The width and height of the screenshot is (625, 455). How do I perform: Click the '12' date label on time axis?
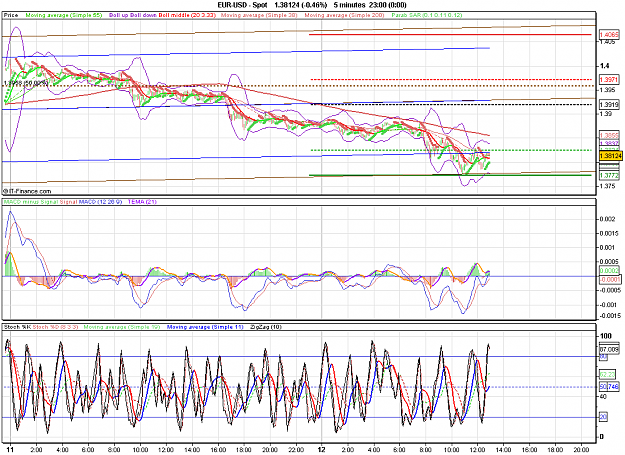[x=321, y=450]
